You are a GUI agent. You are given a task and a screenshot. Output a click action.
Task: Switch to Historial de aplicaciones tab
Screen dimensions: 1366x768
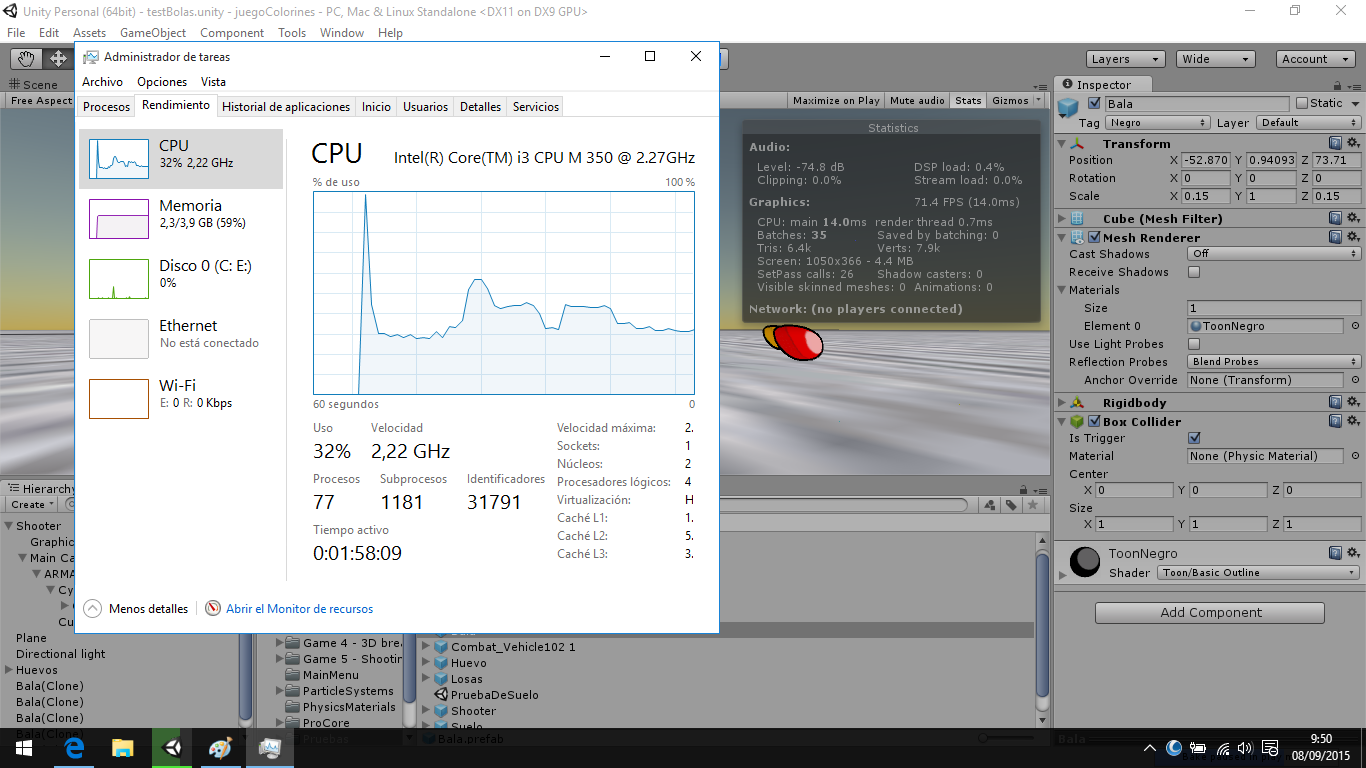tap(286, 106)
